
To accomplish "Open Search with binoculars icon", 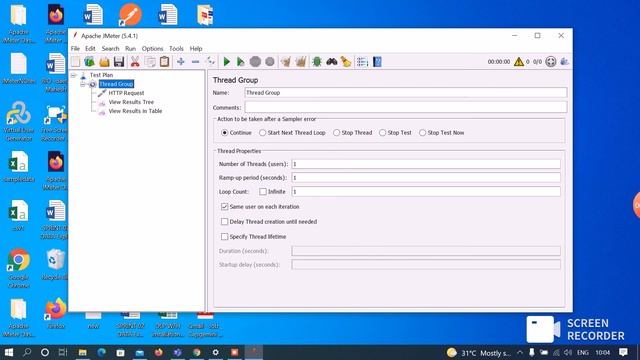I will [331, 62].
